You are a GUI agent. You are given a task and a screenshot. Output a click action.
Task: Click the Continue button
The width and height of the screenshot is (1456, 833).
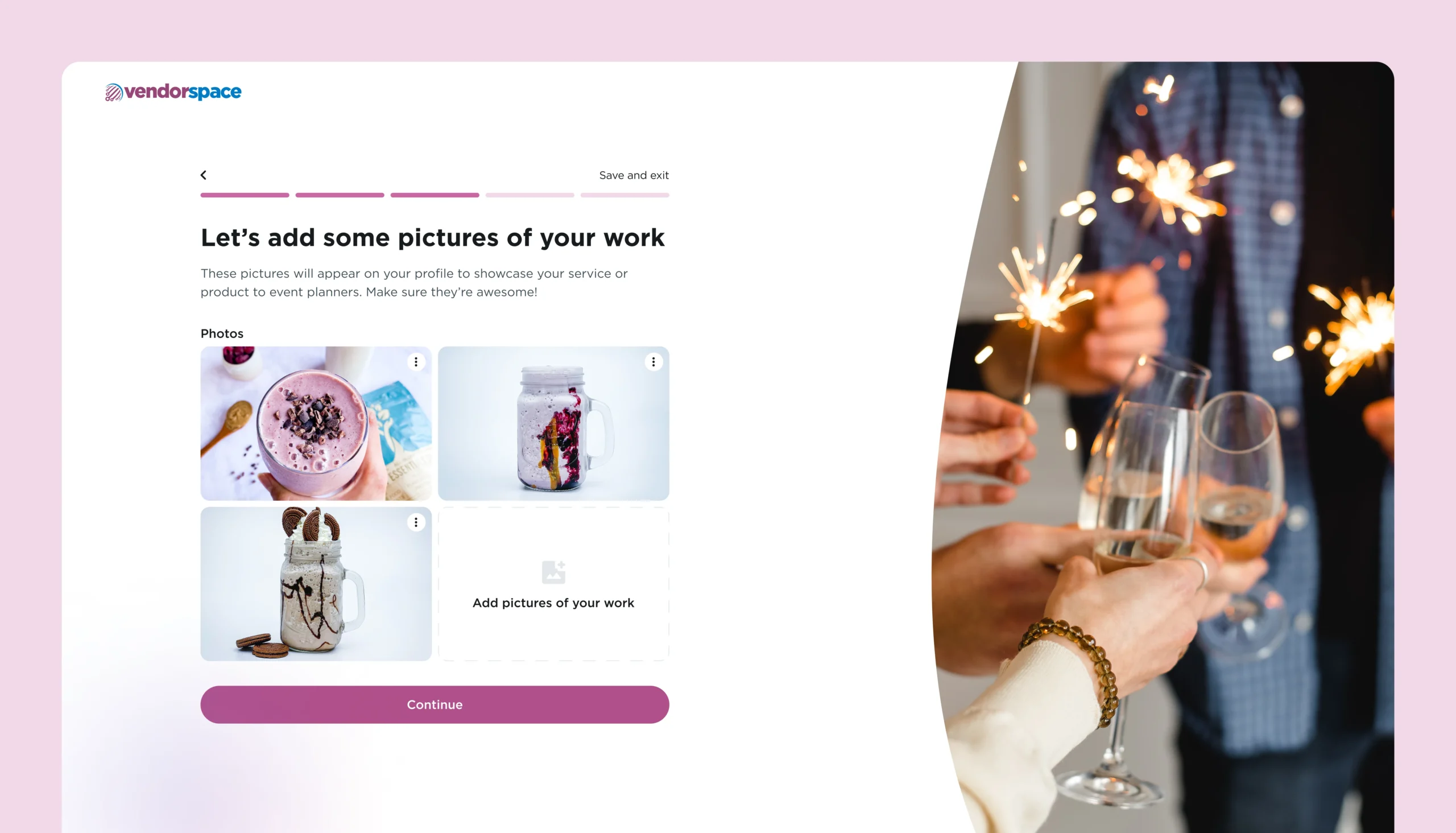[435, 705]
